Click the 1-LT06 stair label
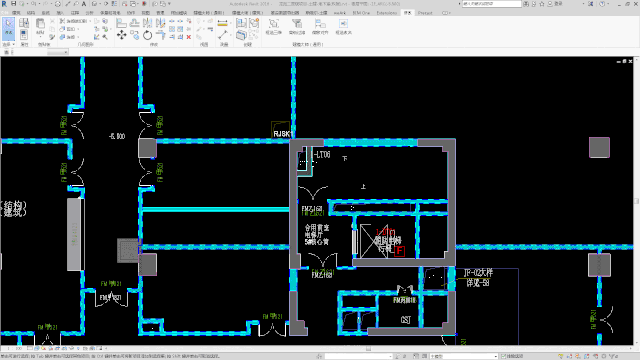This screenshot has width=640, height=360. [x=320, y=155]
